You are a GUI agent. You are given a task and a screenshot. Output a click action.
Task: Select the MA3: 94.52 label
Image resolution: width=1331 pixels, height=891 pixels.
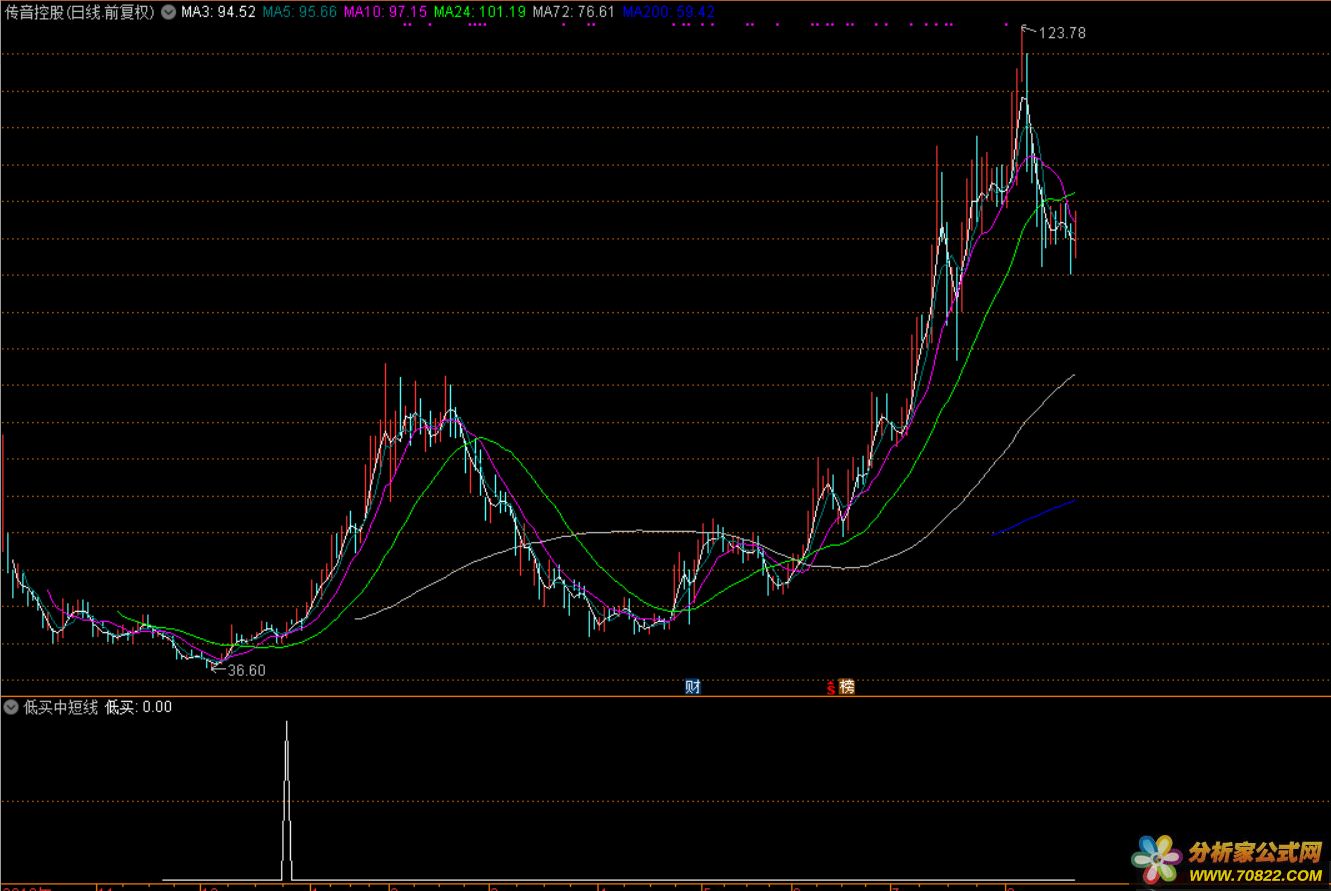coord(219,12)
